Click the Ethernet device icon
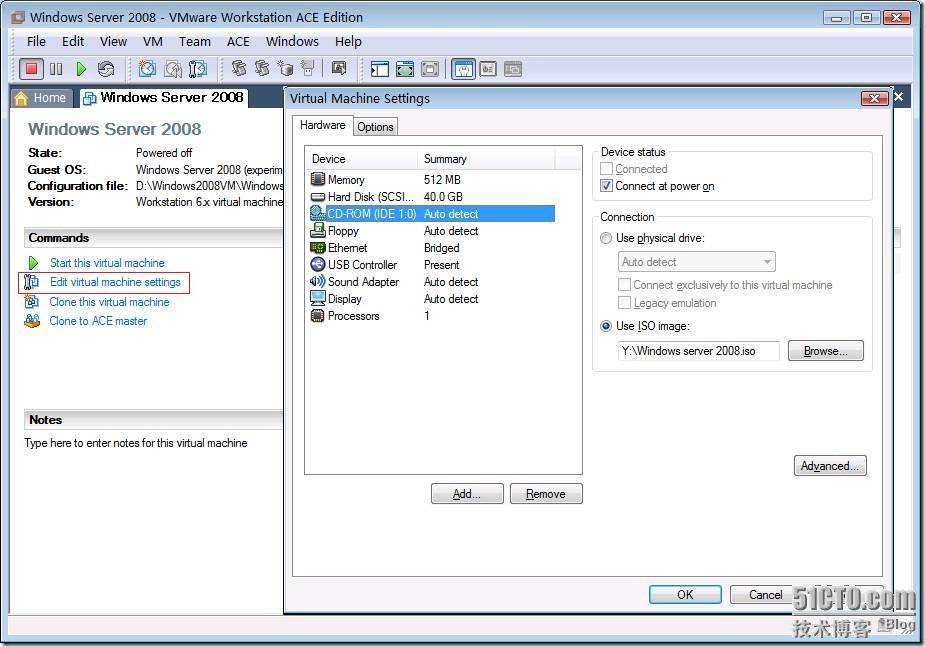 point(317,248)
